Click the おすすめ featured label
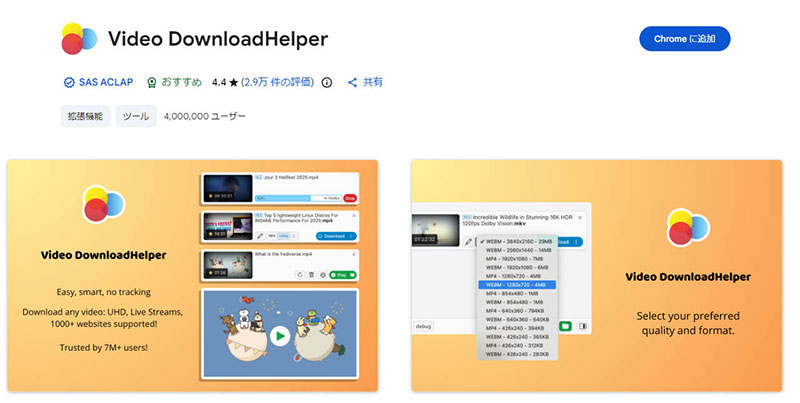The image size is (800, 403). tap(182, 82)
